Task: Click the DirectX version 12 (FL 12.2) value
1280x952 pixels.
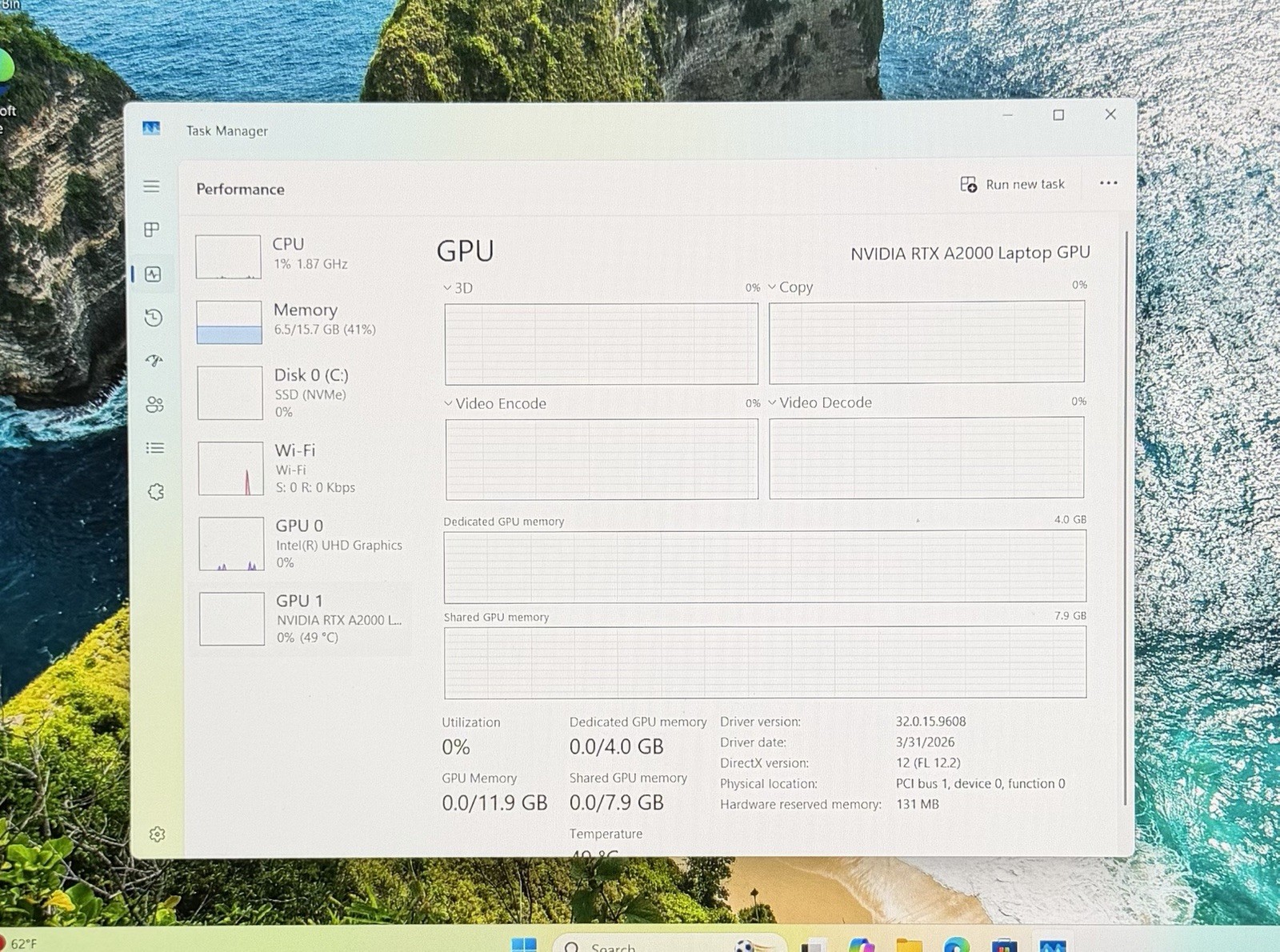Action: click(928, 763)
